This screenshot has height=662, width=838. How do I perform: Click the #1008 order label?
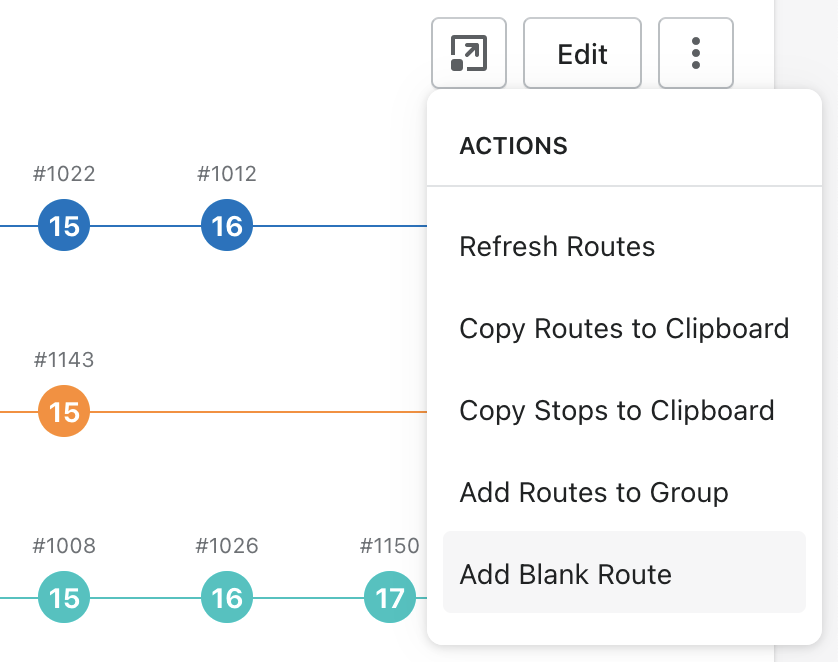(x=64, y=546)
